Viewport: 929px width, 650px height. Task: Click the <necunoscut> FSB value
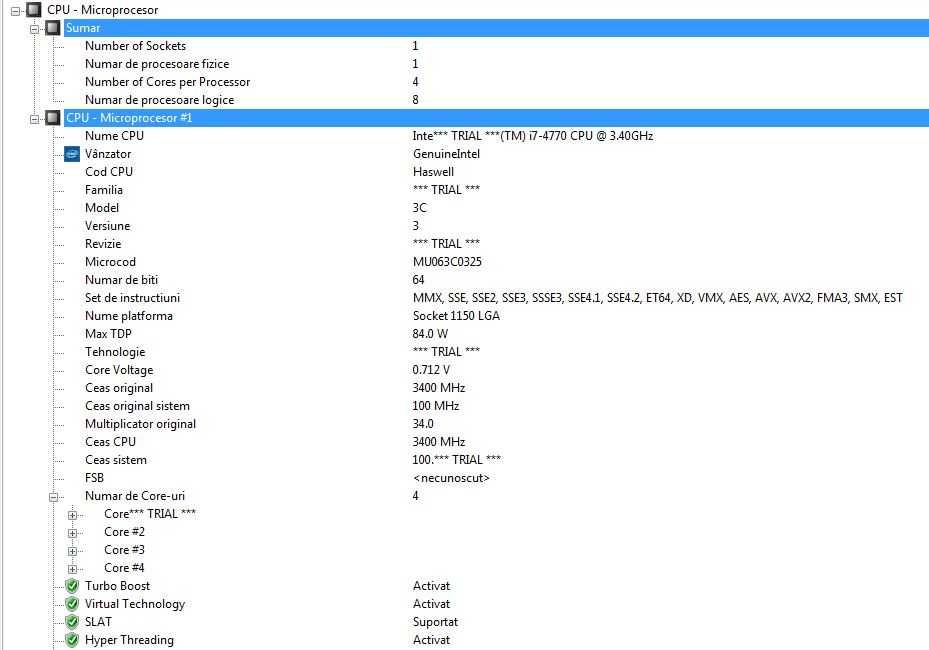point(451,478)
